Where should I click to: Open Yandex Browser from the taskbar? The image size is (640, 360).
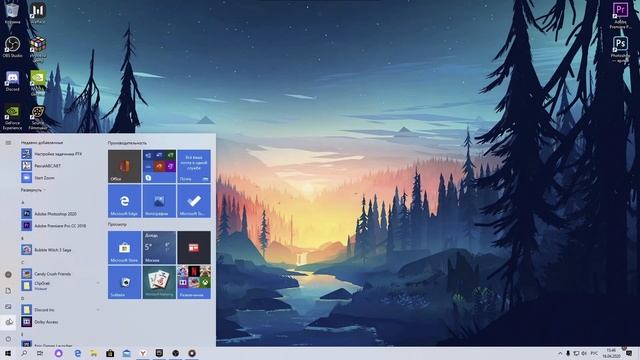click(x=143, y=353)
